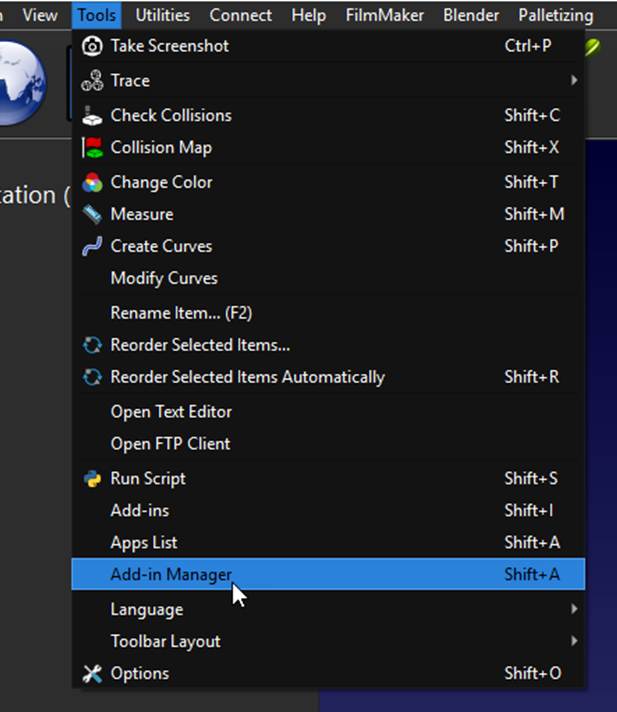Click the Reorder Selected Items Automatically icon

pyautogui.click(x=92, y=377)
